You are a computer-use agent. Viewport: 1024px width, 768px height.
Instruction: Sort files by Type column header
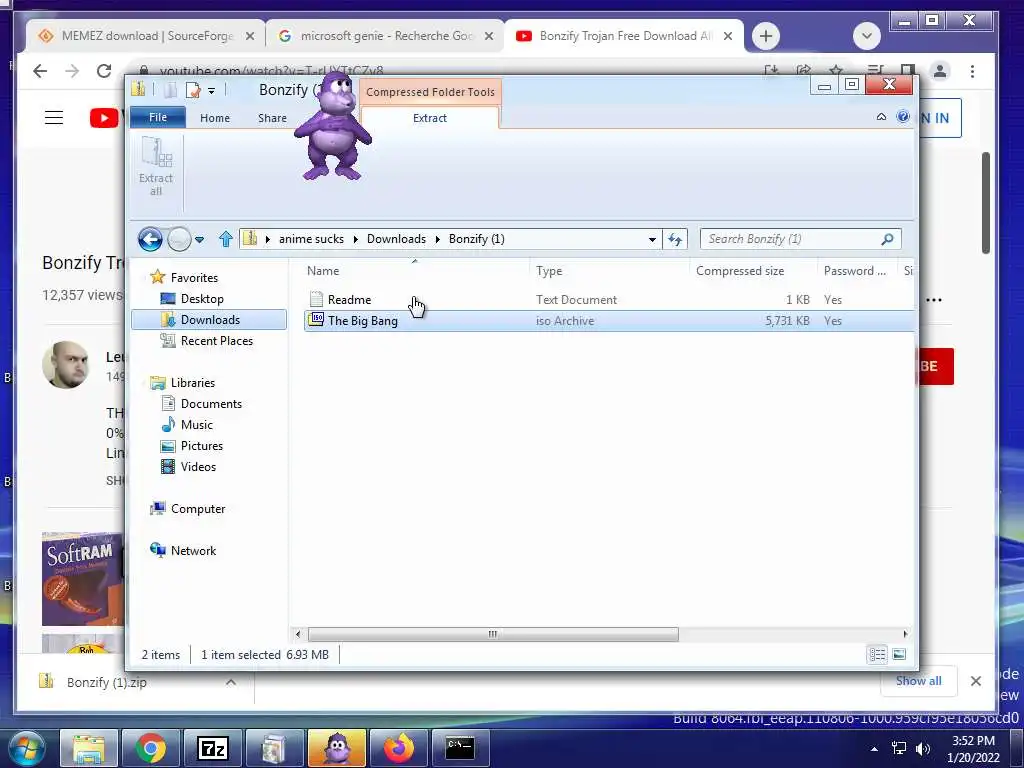pyautogui.click(x=609, y=270)
